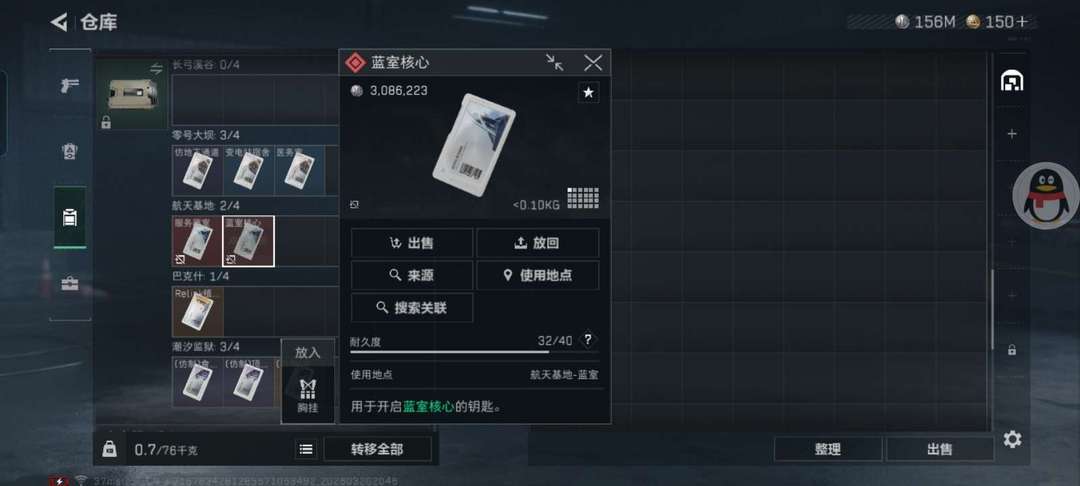Open the toolbox category in left sidebar
Image resolution: width=1080 pixels, height=486 pixels.
click(70, 284)
